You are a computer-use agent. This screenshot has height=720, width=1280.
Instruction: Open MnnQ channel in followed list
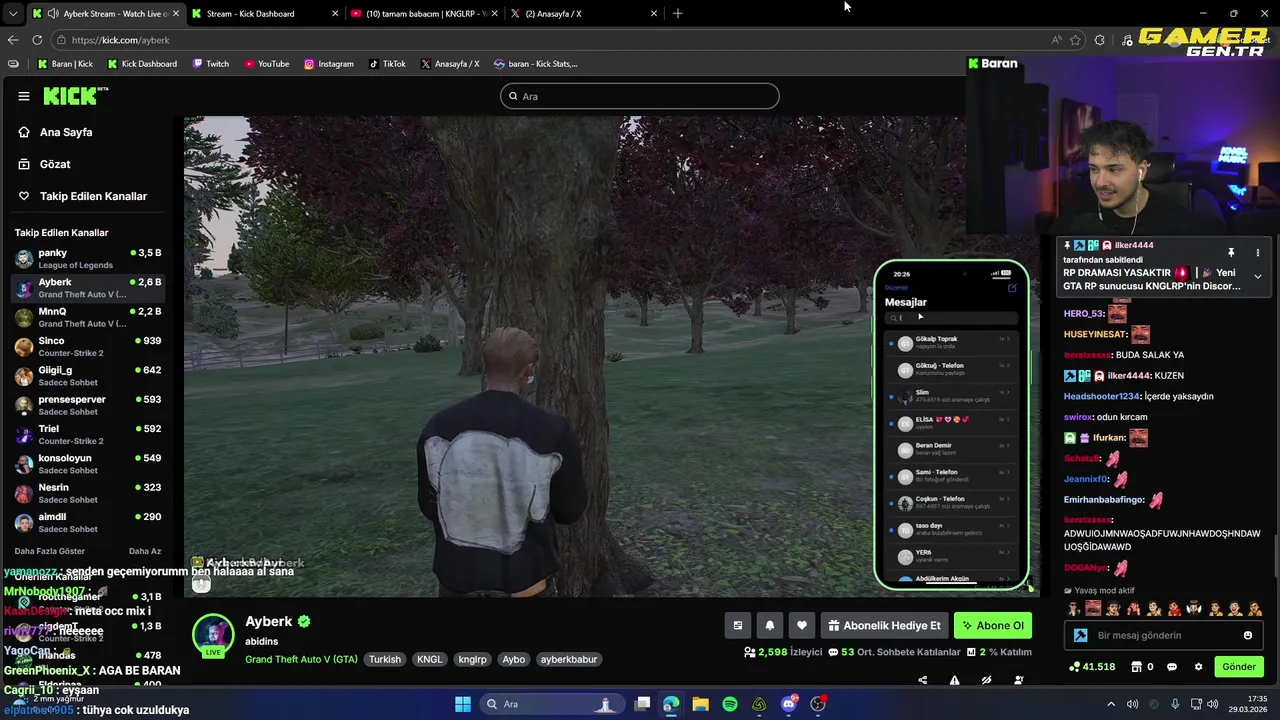coord(90,317)
